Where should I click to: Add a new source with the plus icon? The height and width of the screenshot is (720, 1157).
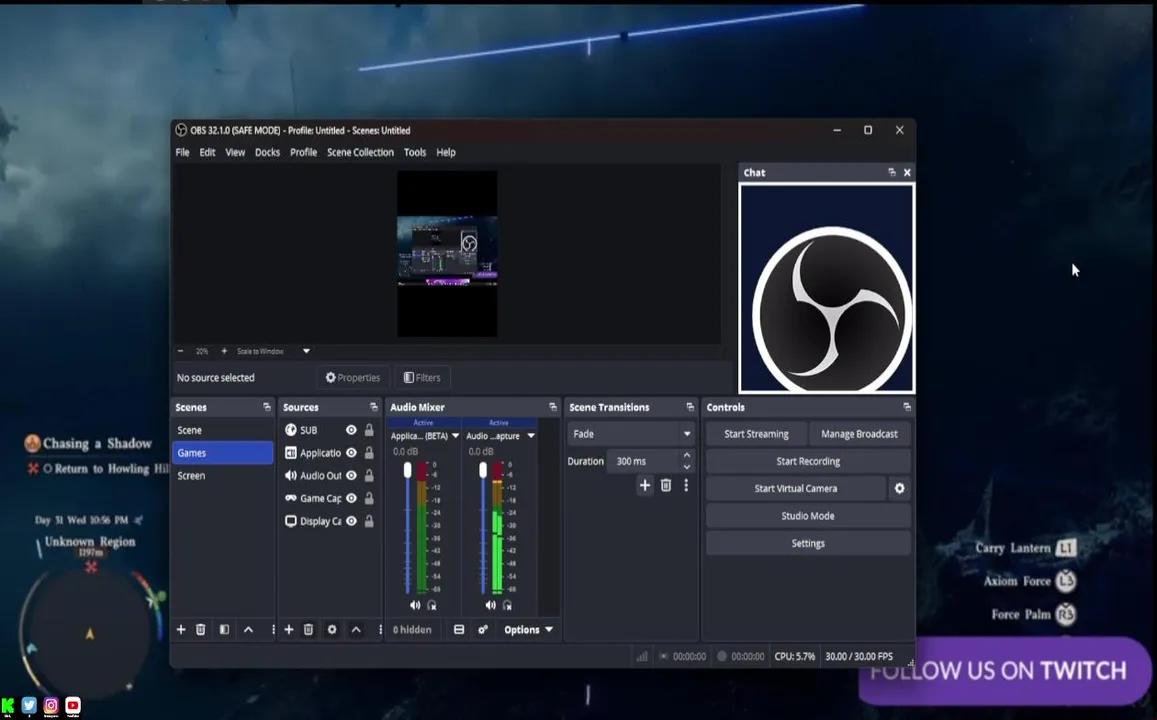tap(289, 629)
